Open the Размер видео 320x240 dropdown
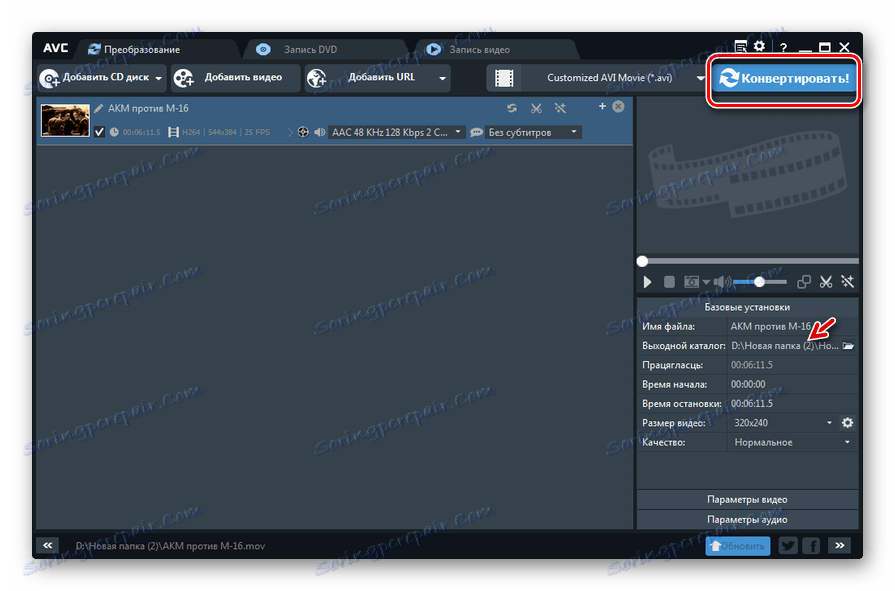 point(783,423)
